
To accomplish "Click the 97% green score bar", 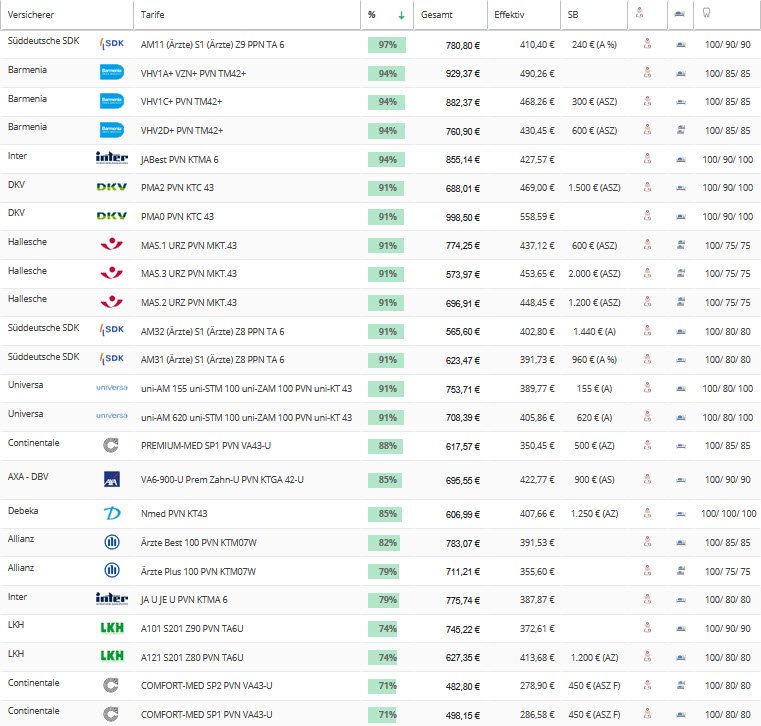I will [386, 45].
